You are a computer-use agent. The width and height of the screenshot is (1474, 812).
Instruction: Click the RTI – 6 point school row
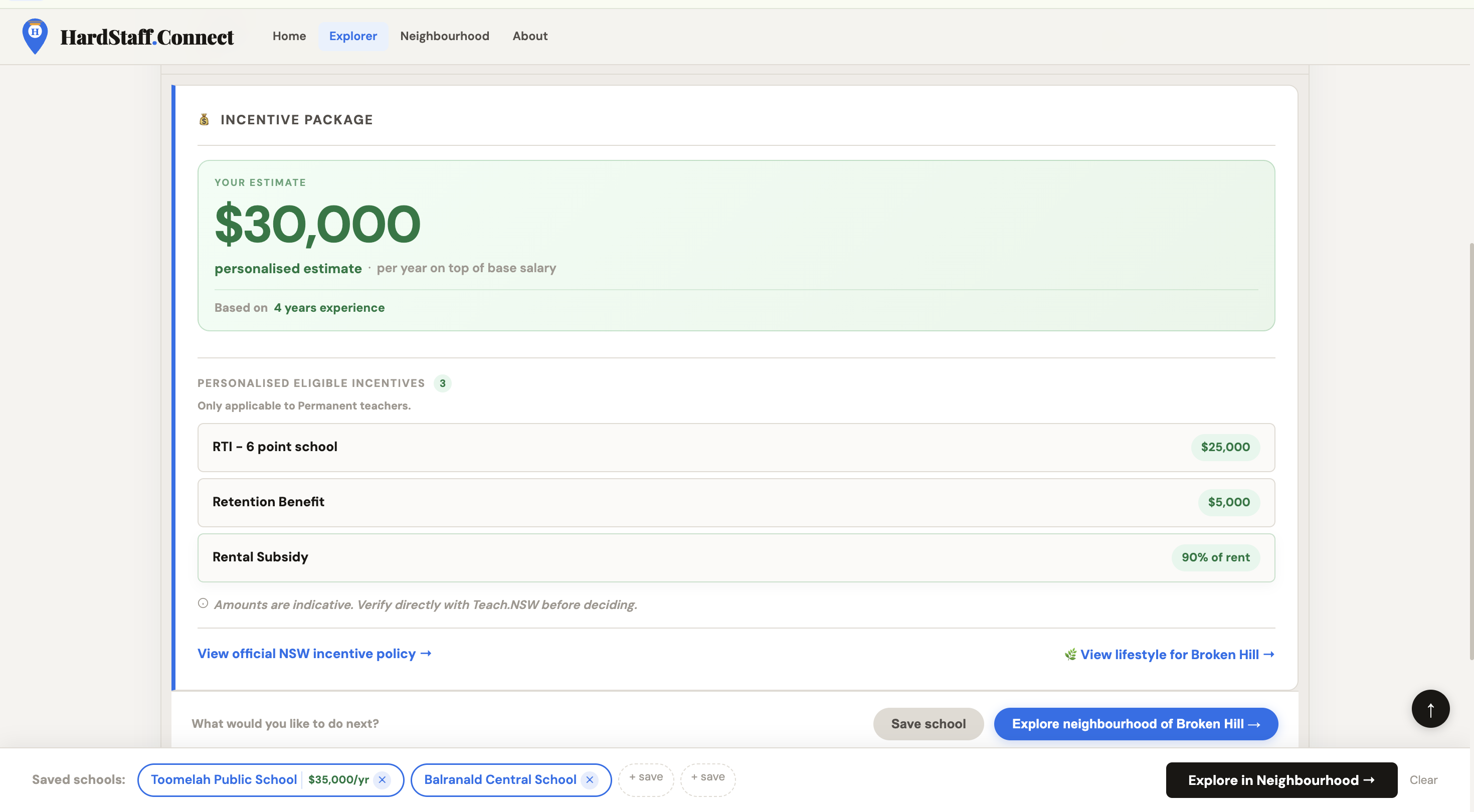coord(736,447)
